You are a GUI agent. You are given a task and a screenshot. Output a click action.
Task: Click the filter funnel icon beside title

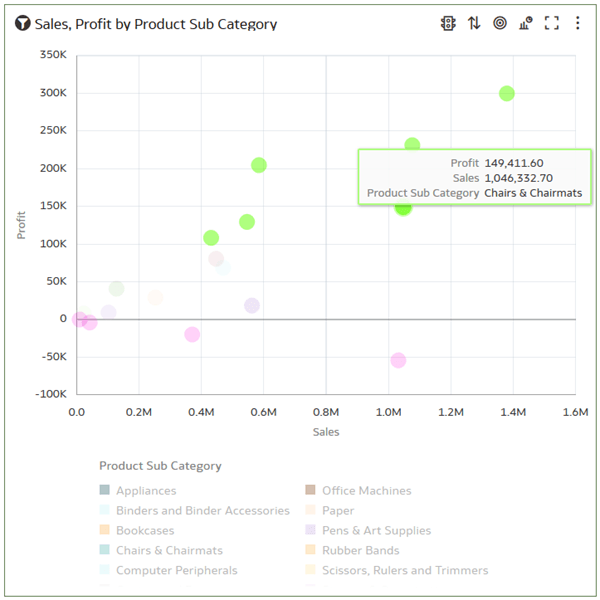(x=23, y=23)
